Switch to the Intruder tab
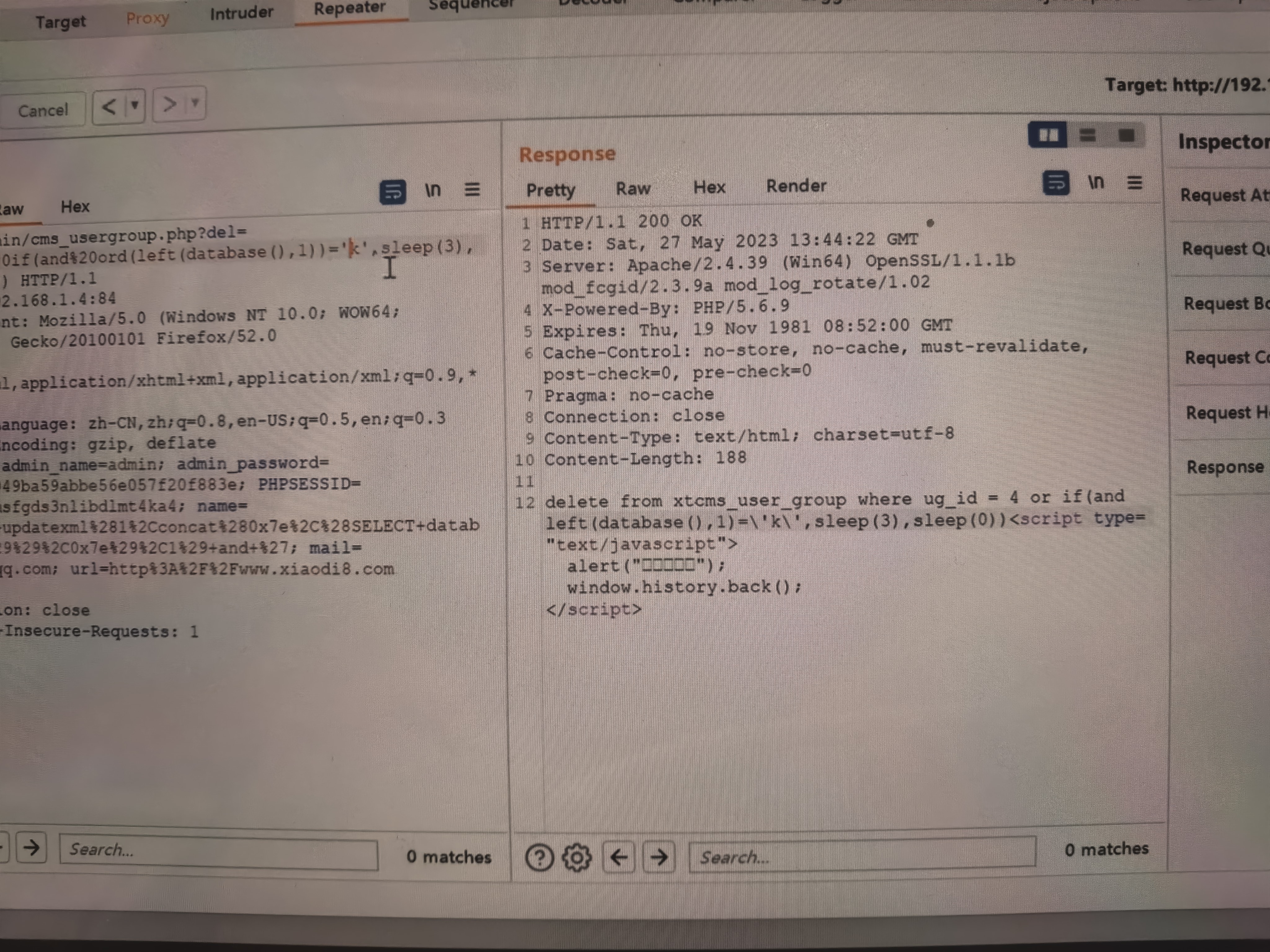Viewport: 1270px width, 952px height. (241, 13)
